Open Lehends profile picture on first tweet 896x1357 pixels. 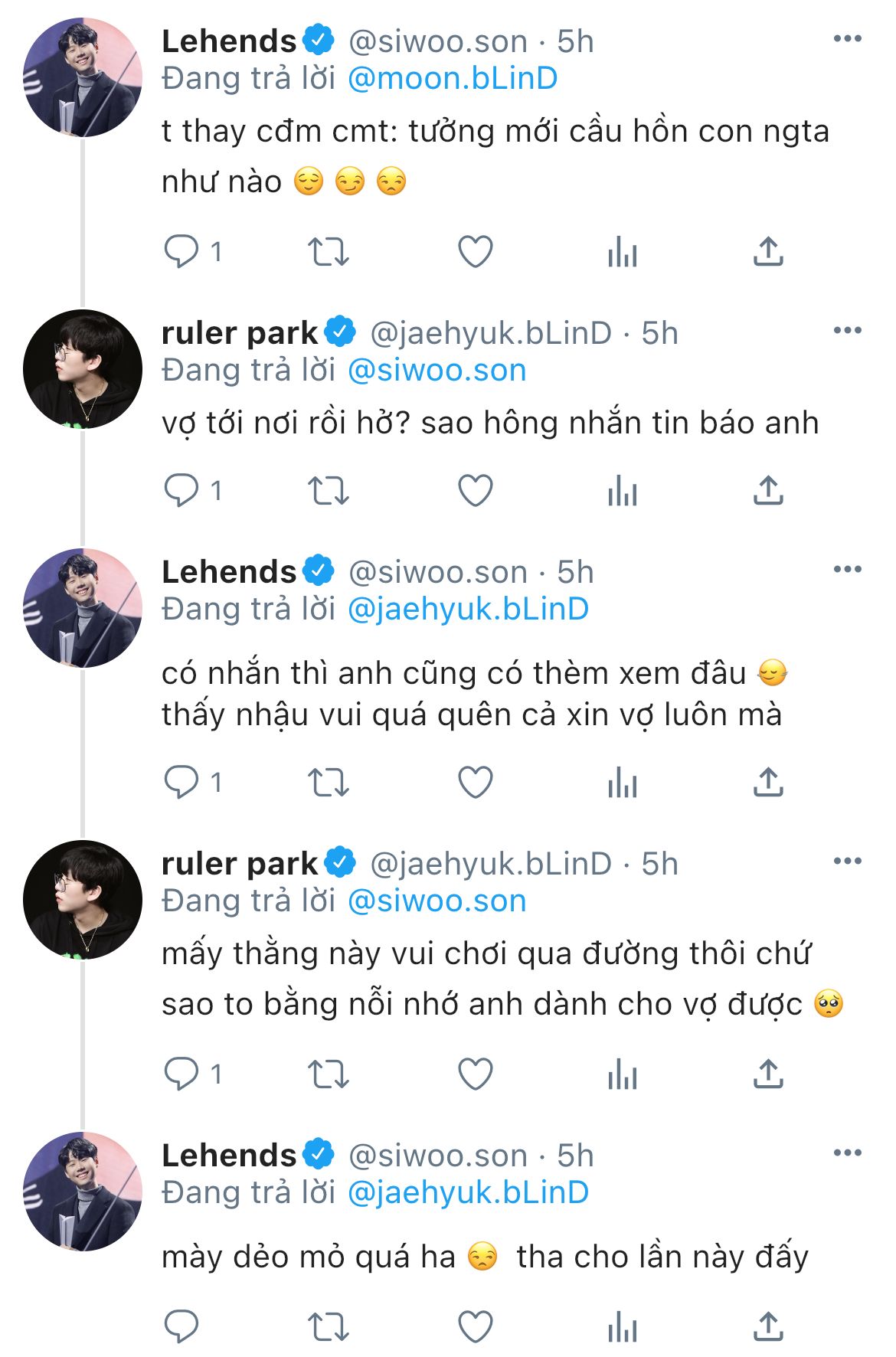(x=83, y=78)
